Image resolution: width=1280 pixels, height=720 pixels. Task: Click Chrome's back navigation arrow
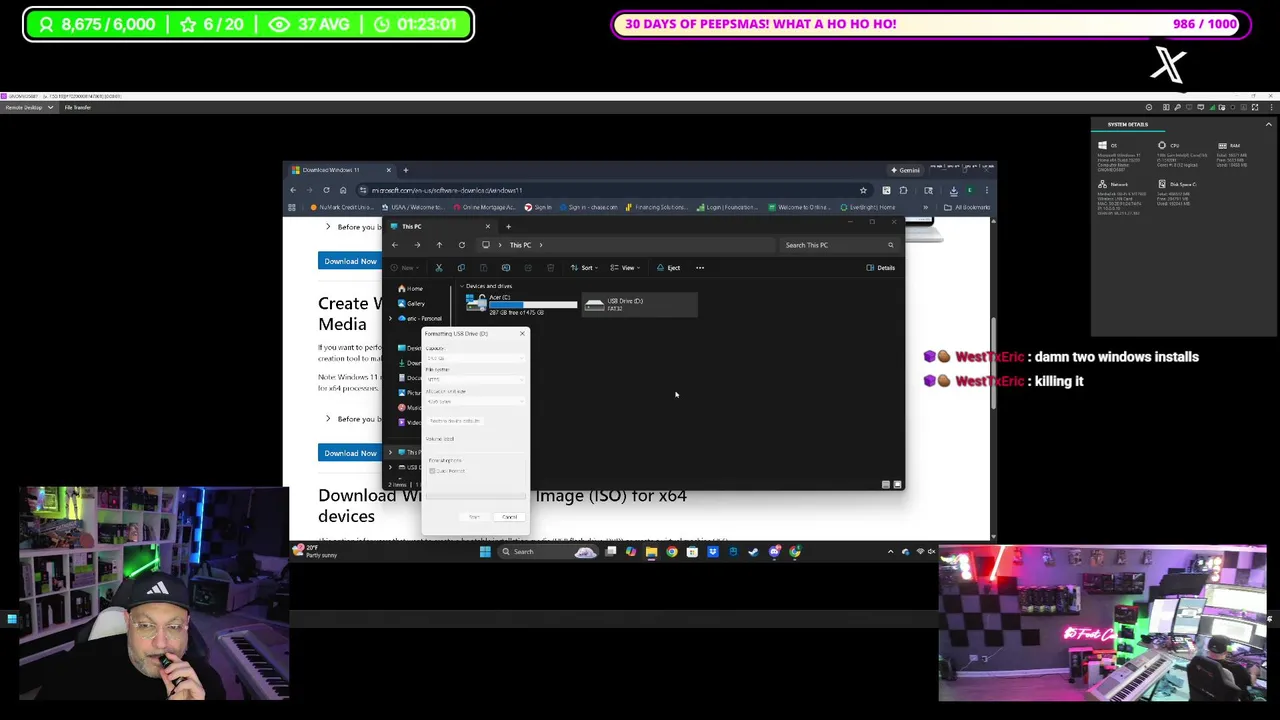[x=293, y=190]
